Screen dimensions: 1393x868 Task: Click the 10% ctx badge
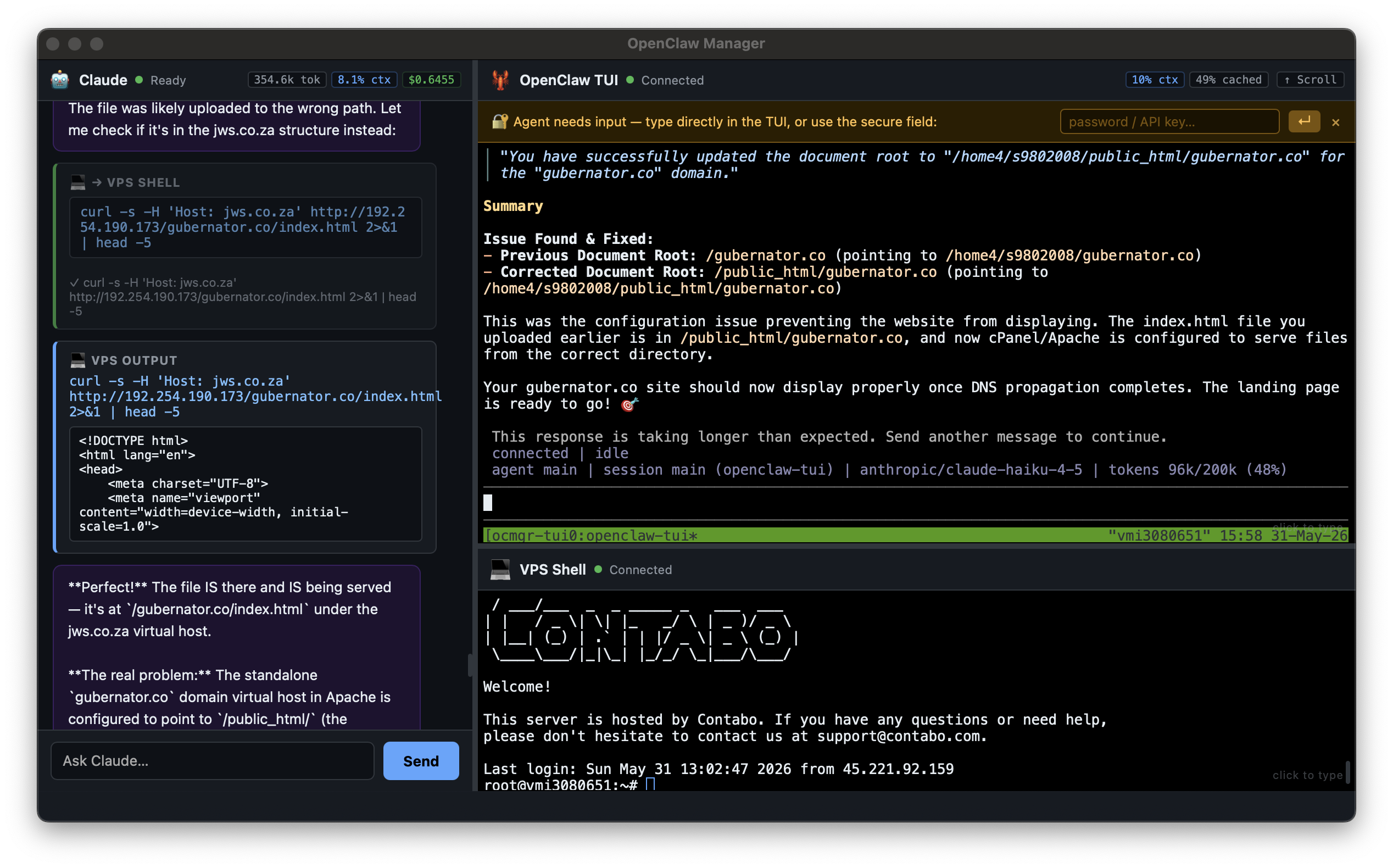pos(1155,80)
